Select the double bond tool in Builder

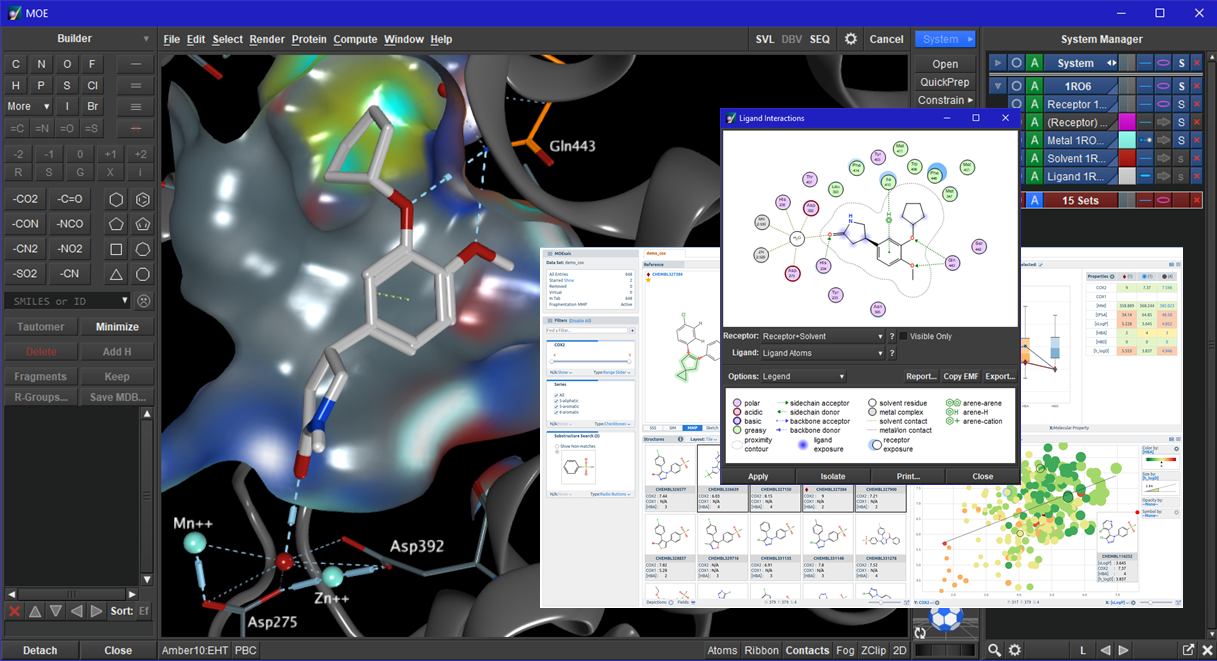(136, 85)
